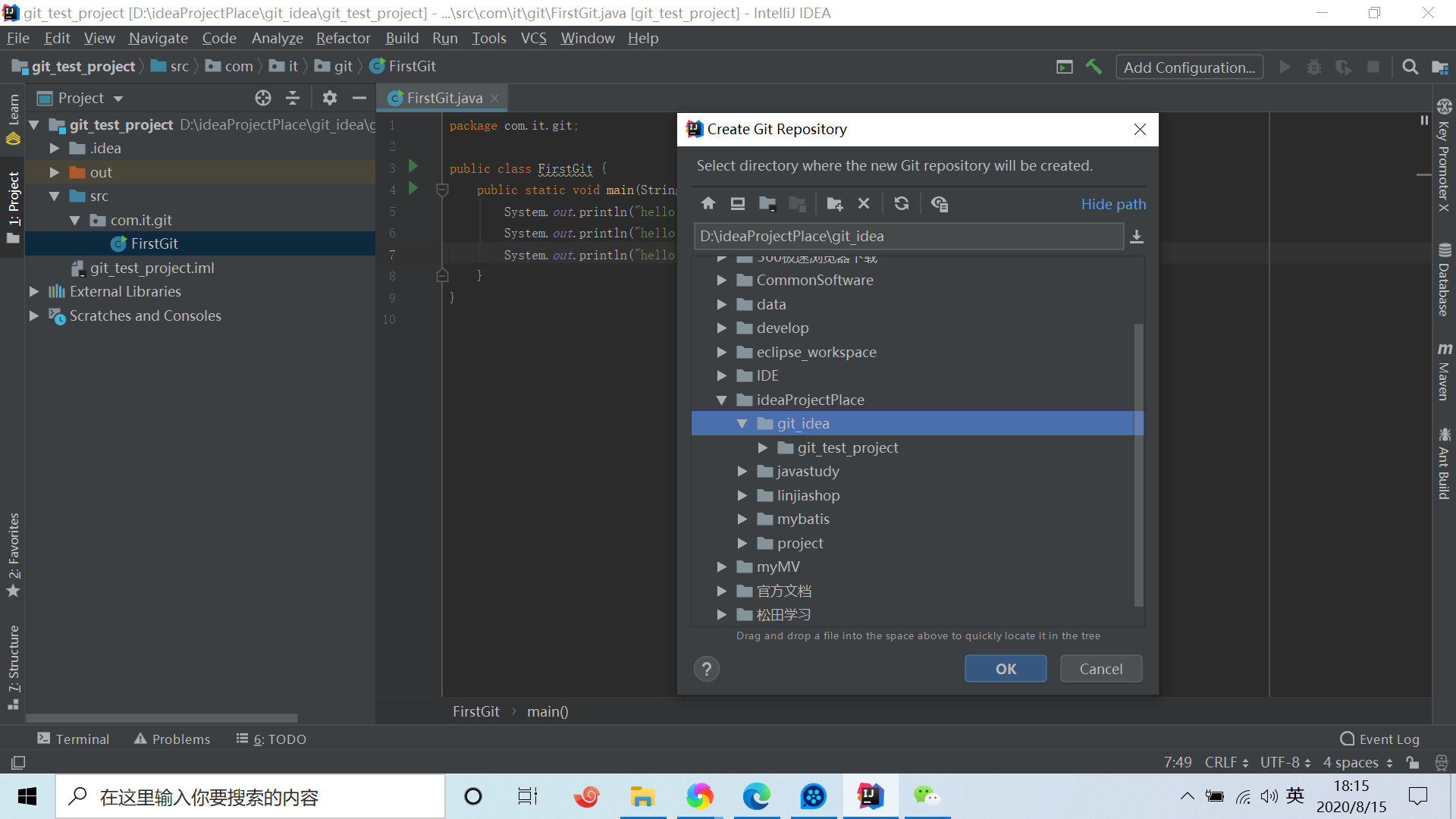1456x819 pixels.
Task: Create new folder in directory chooser
Action: [834, 203]
